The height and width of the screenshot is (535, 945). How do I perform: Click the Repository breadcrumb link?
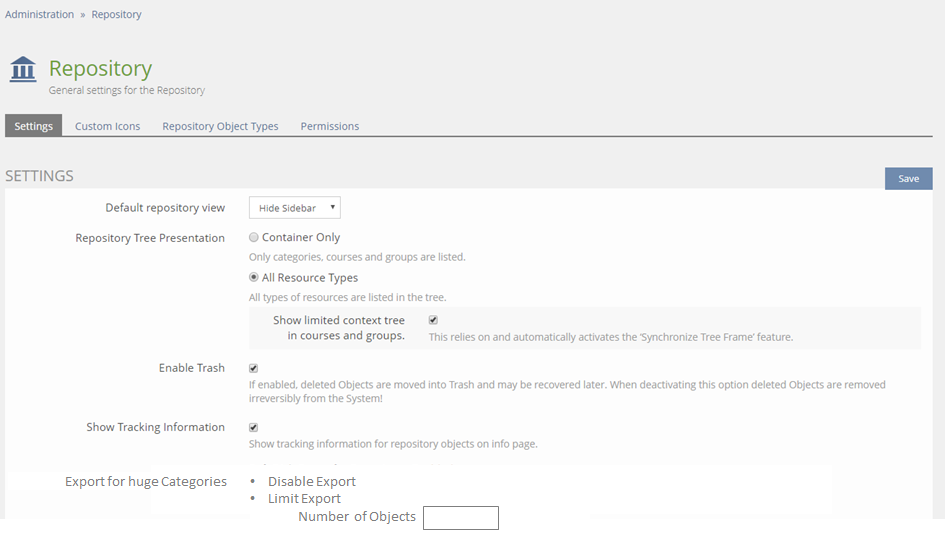tap(116, 15)
